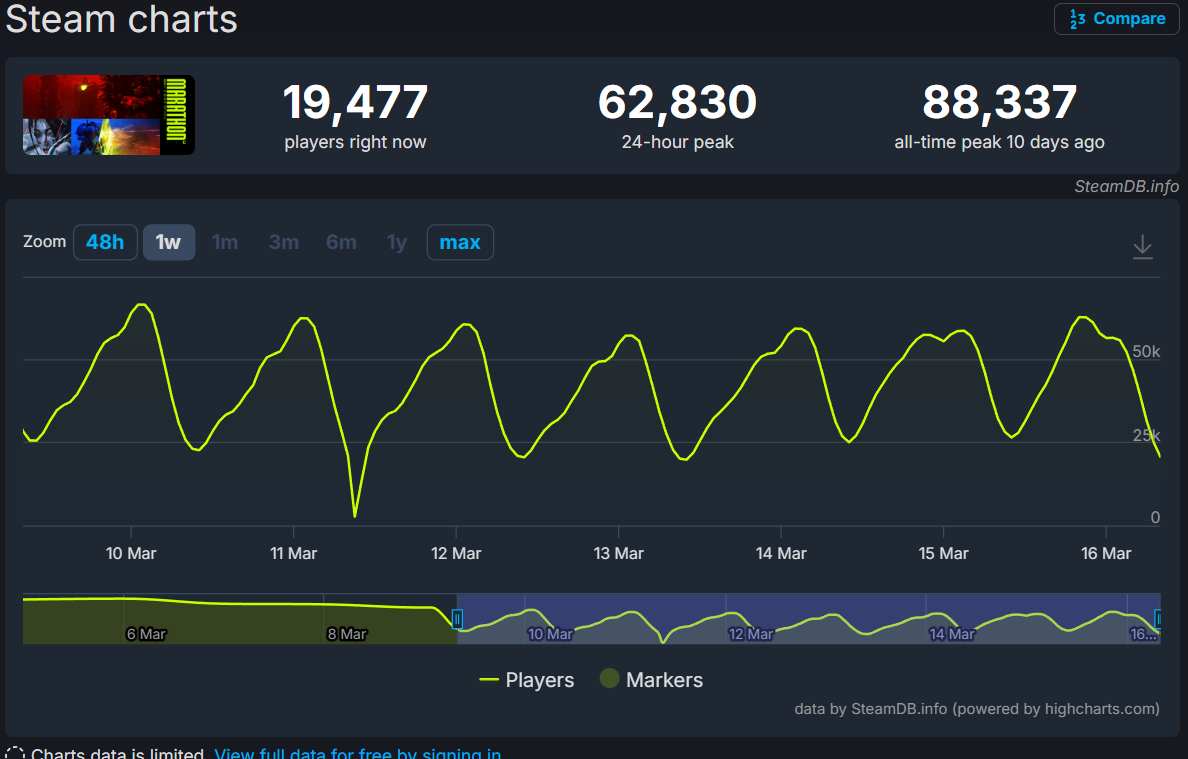Select the max zoom range
The width and height of the screenshot is (1188, 759).
click(x=460, y=242)
